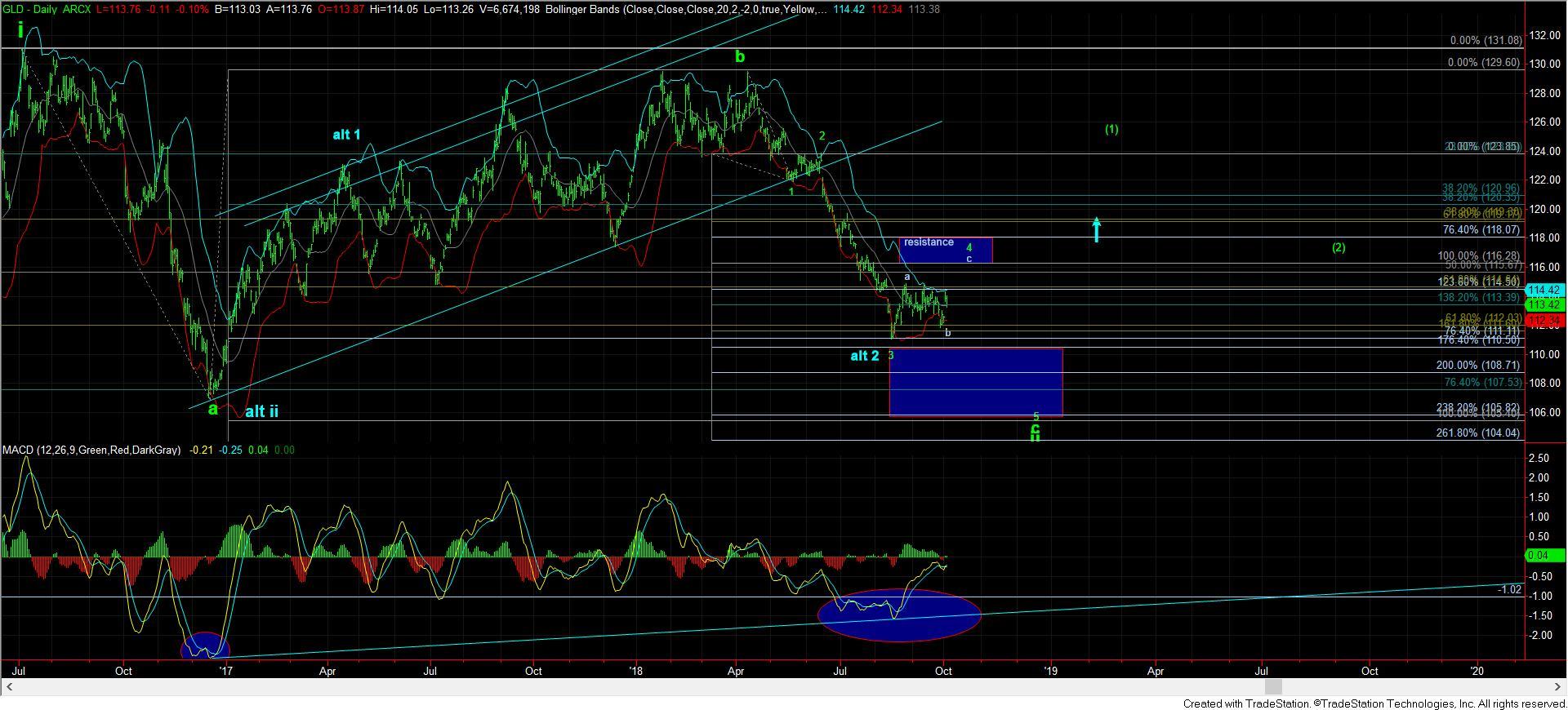This screenshot has width=1568, height=710.
Task: Click the '176.40% (110.50)' Fibonacci label
Action: [x=1479, y=340]
